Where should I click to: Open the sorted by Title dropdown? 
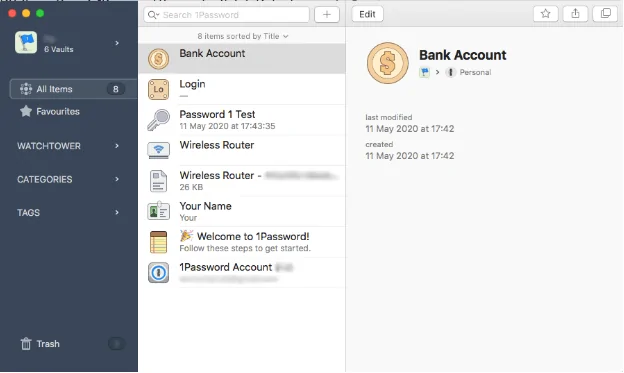click(x=243, y=36)
